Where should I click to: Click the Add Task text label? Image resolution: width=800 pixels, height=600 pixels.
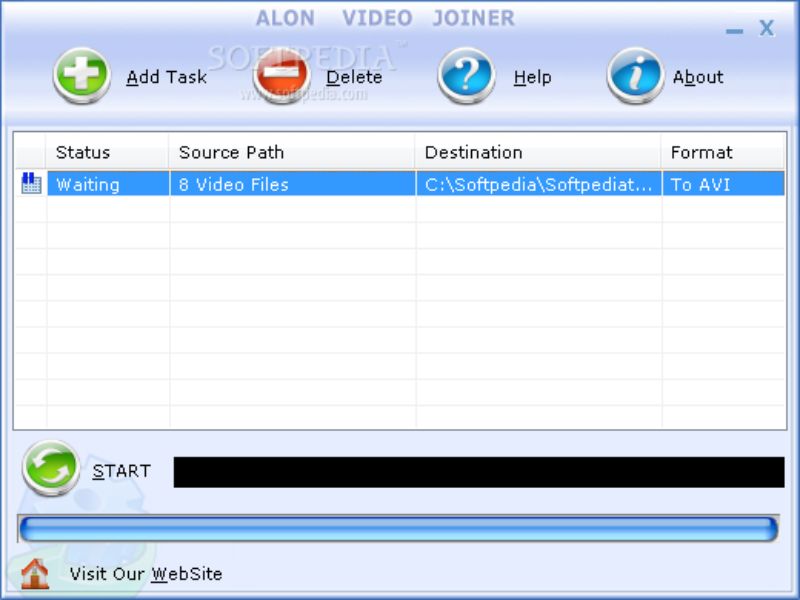pos(166,77)
